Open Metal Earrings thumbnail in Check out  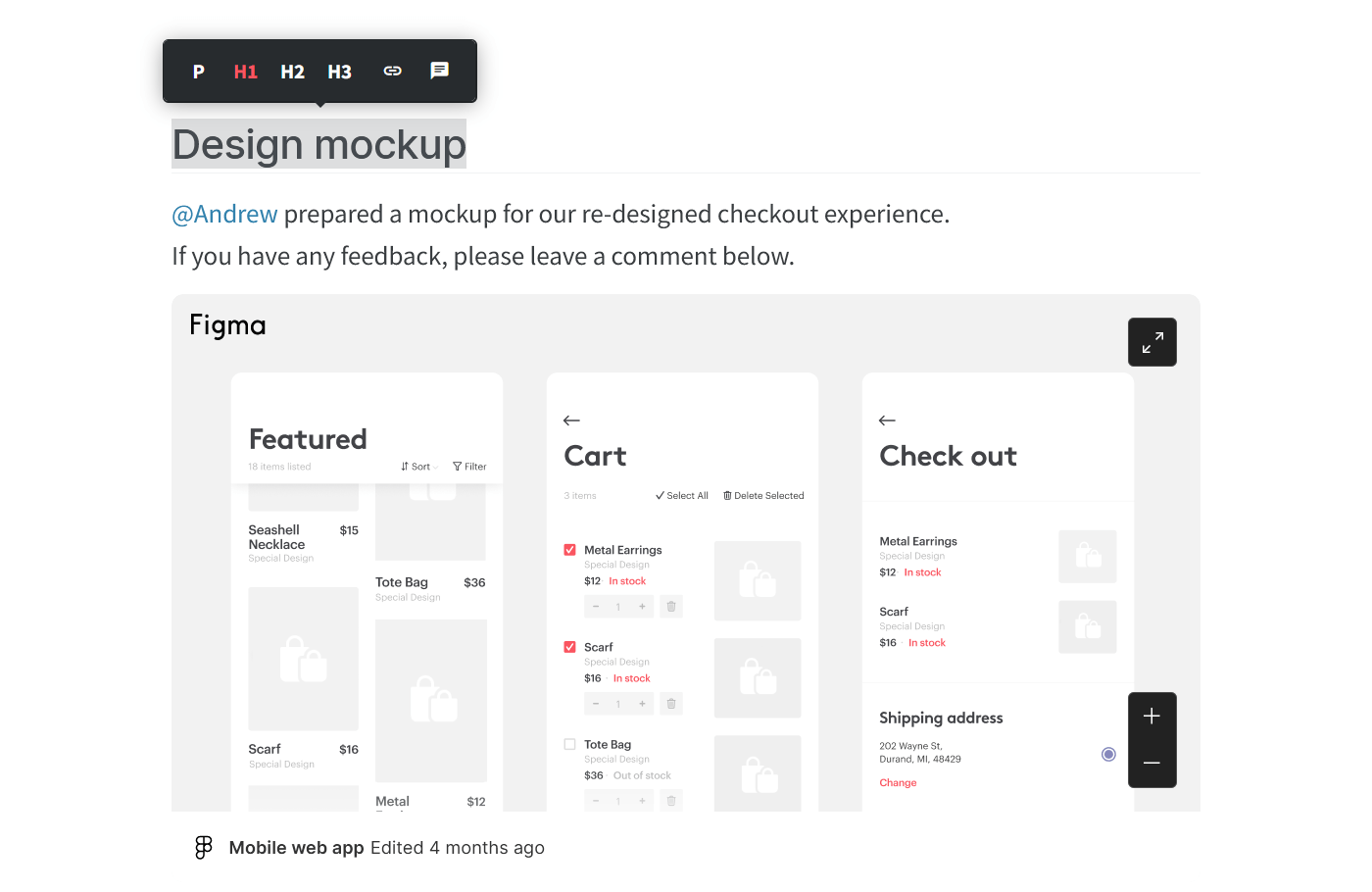coord(1088,557)
